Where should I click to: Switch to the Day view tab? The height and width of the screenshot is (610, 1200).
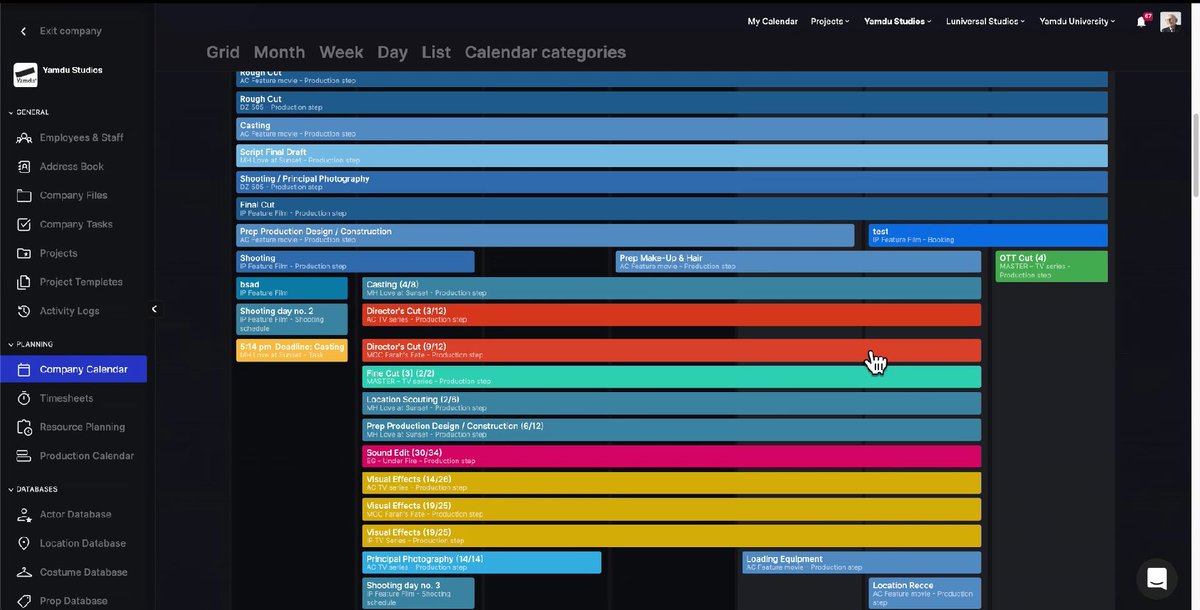point(392,52)
